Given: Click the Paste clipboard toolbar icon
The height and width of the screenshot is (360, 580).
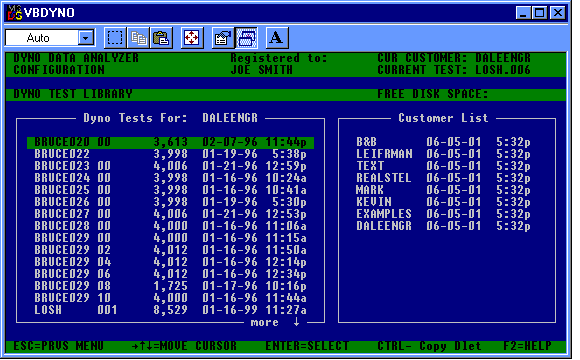Looking at the screenshot, I should coord(161,38).
